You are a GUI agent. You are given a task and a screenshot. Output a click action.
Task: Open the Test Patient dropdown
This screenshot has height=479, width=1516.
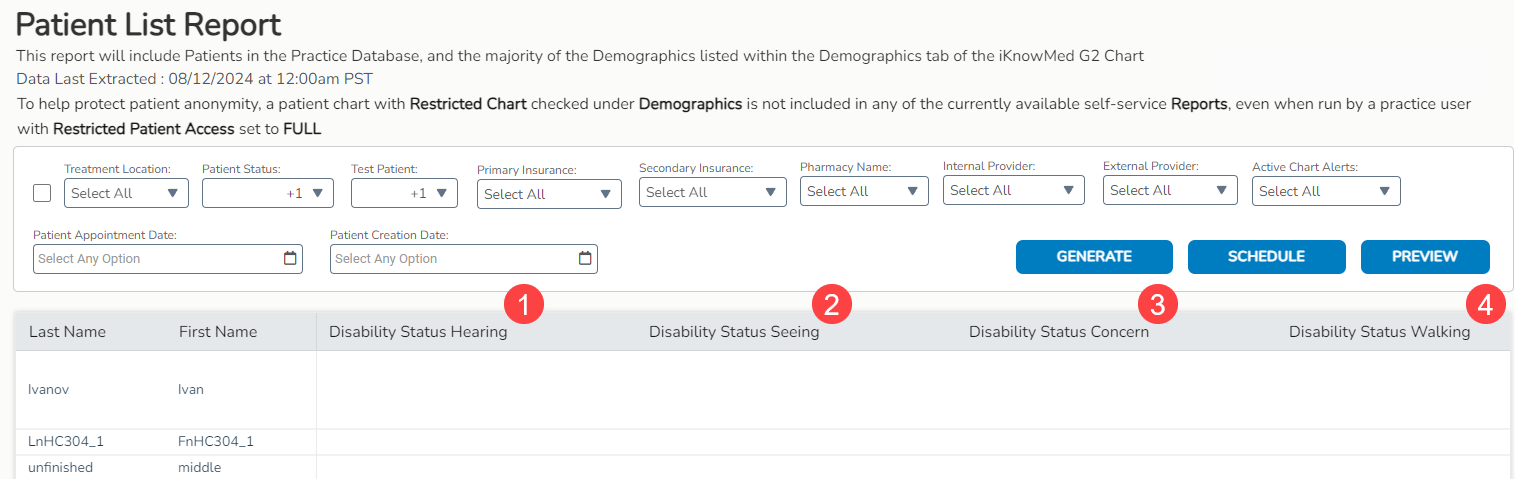404,193
